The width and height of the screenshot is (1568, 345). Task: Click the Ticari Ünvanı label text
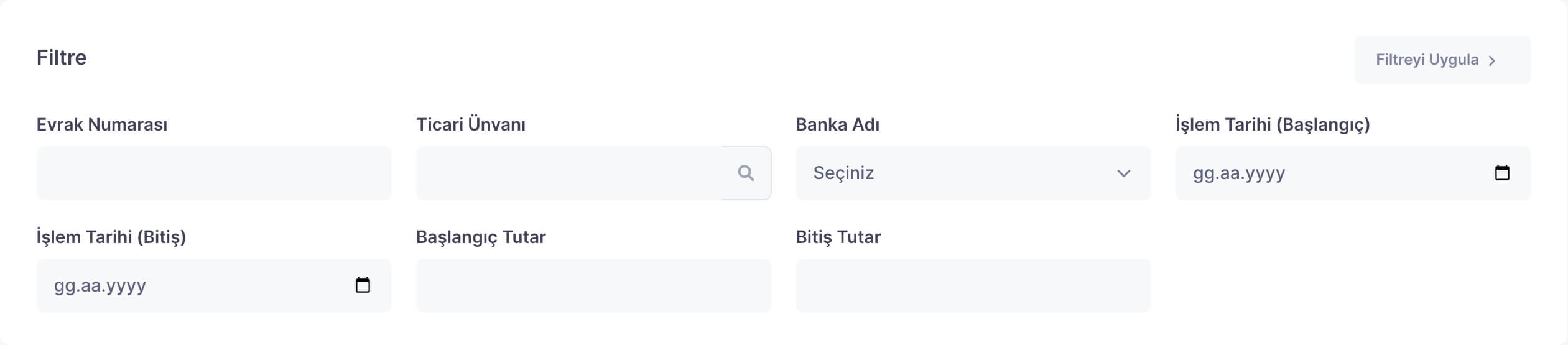(470, 124)
